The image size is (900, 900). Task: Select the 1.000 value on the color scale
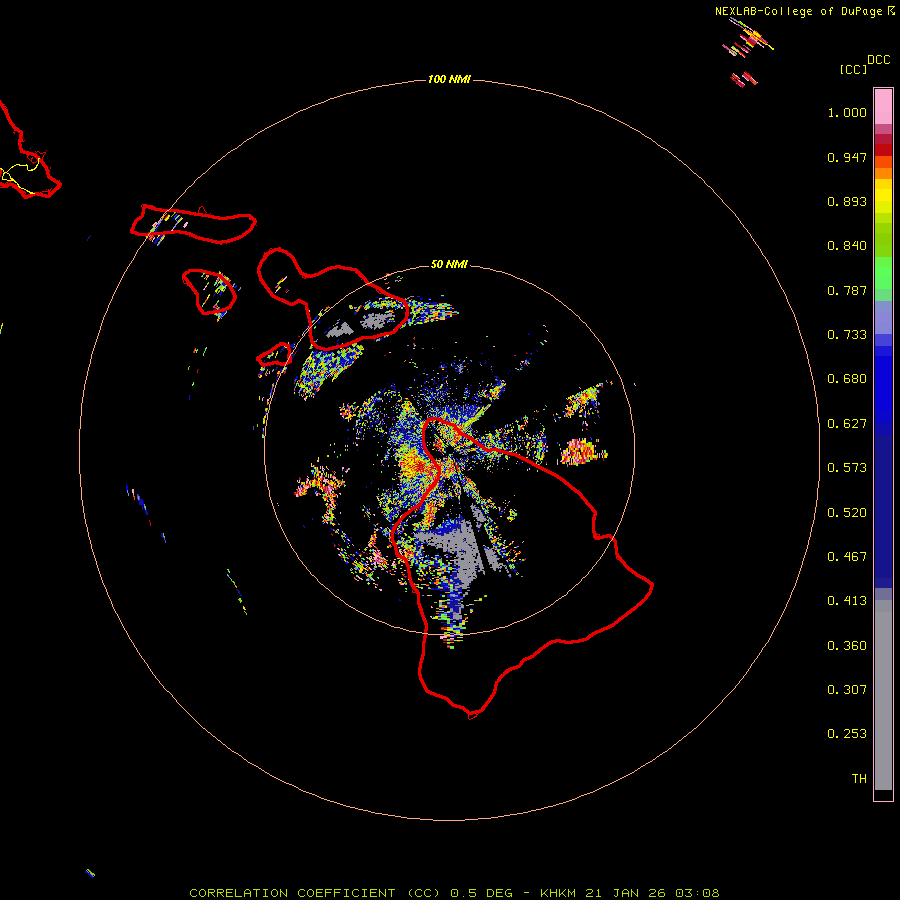[847, 112]
